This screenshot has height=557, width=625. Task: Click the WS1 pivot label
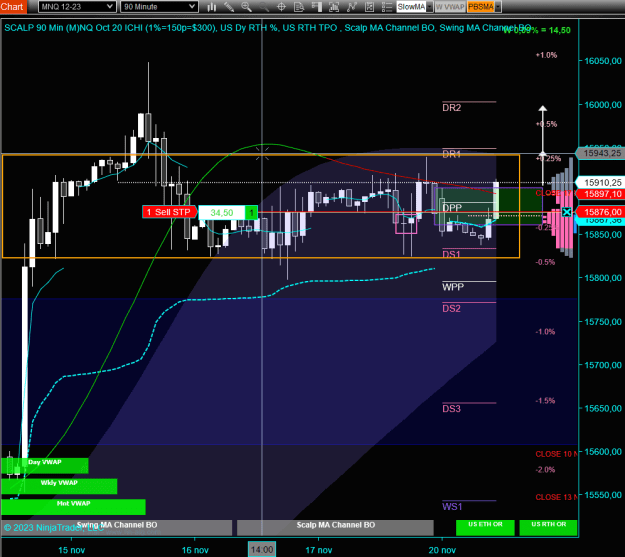click(x=452, y=507)
